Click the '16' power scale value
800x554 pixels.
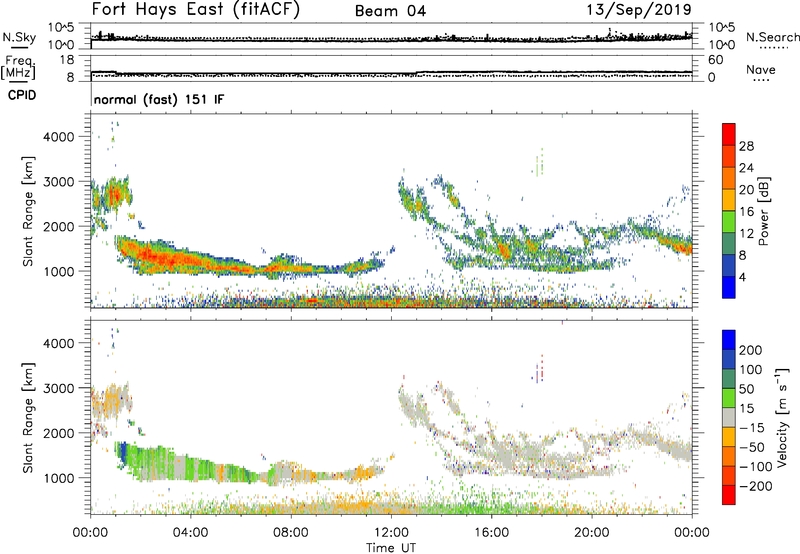tap(746, 212)
